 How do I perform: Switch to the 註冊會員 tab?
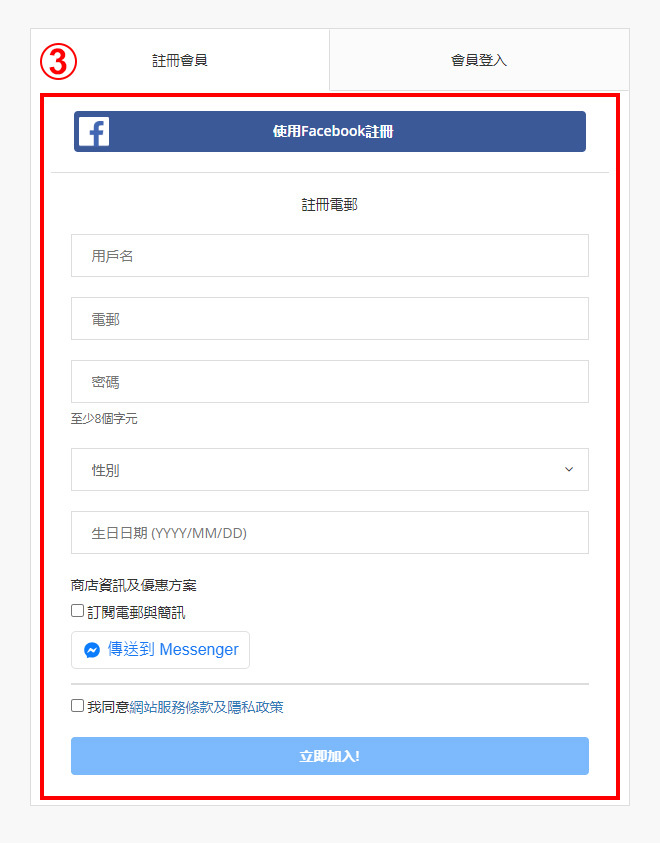point(180,60)
